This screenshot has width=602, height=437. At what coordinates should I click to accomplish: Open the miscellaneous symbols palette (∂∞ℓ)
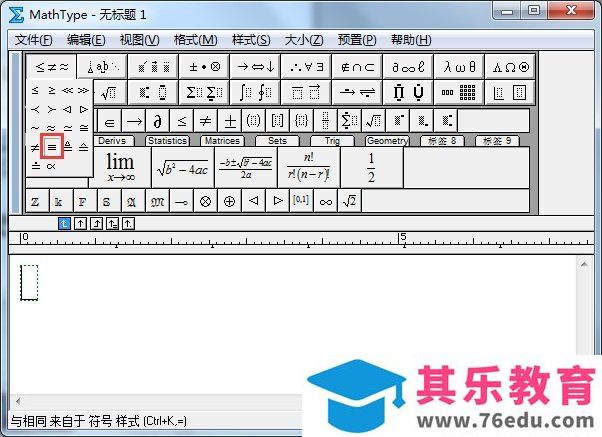(408, 67)
